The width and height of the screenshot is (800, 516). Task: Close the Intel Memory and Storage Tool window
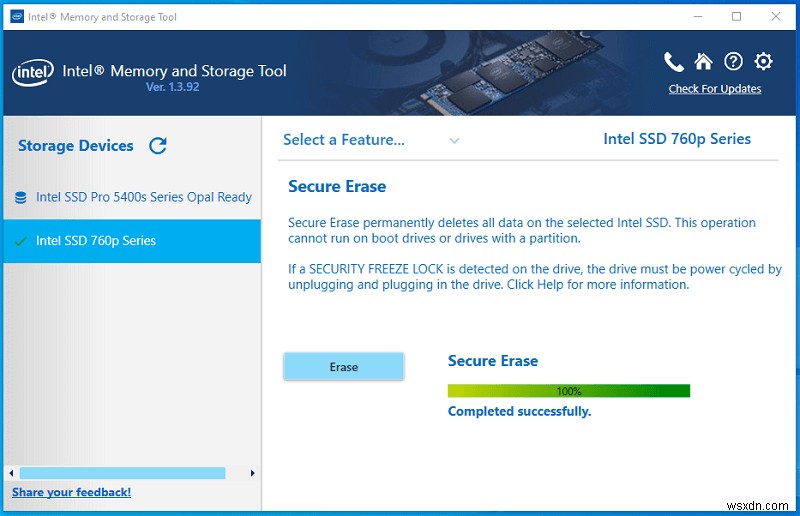click(776, 17)
